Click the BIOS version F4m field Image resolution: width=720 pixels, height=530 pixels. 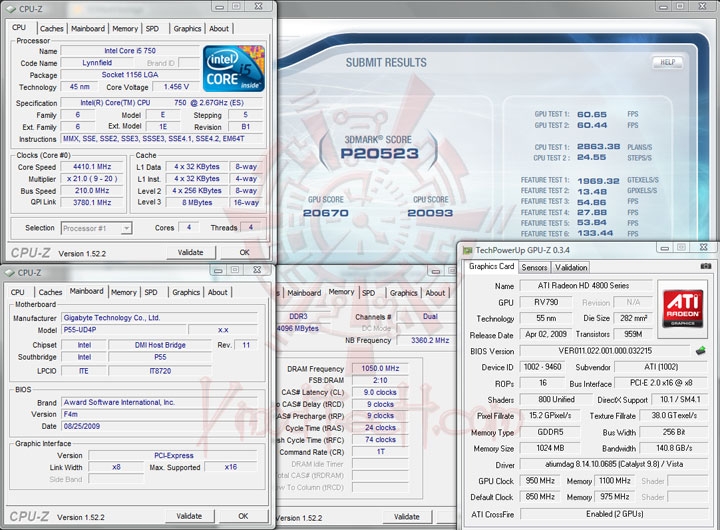[159, 414]
